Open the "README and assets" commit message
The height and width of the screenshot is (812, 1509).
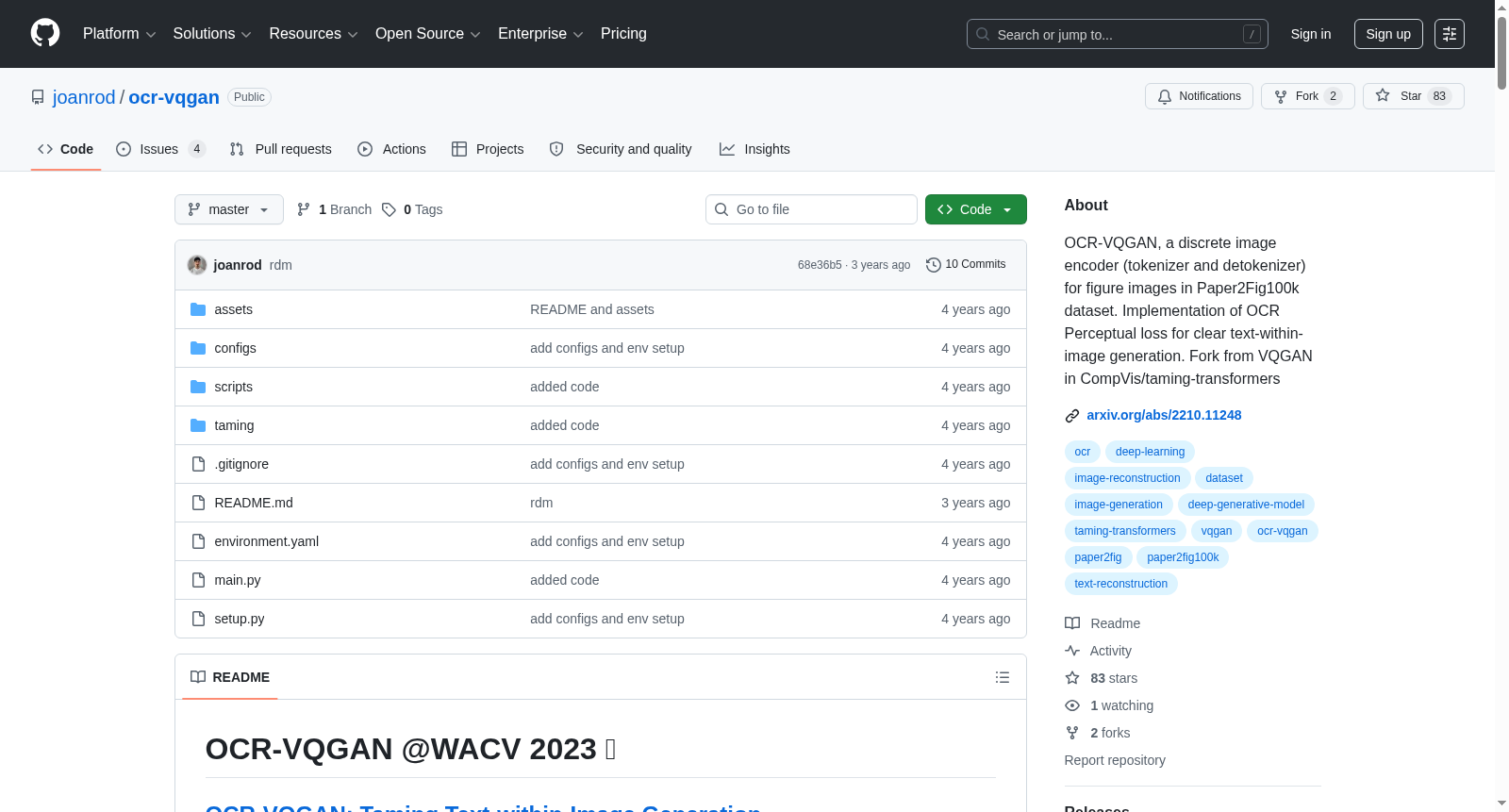click(592, 309)
